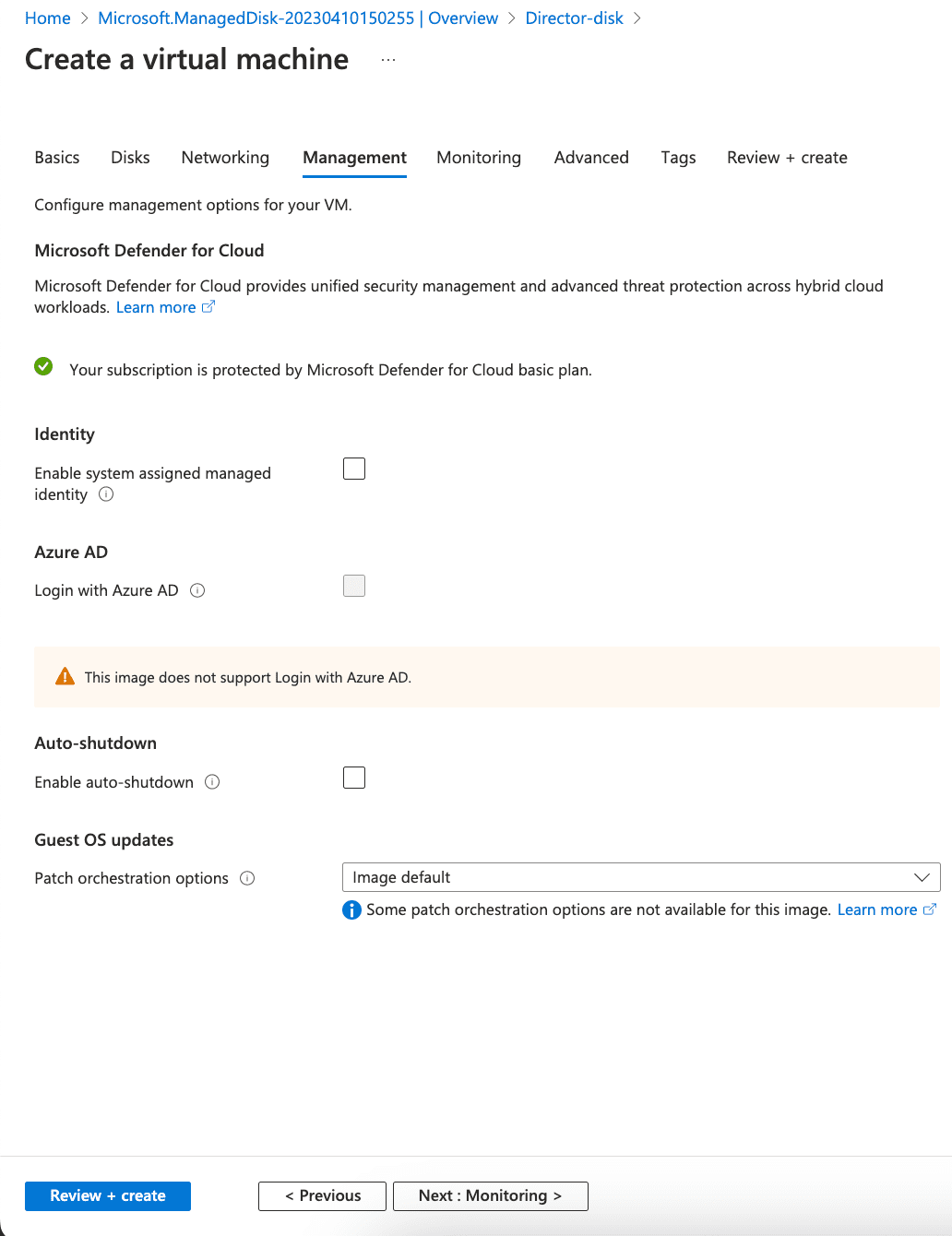Check the Login with Azure AD box
This screenshot has width=952, height=1236.
click(354, 586)
